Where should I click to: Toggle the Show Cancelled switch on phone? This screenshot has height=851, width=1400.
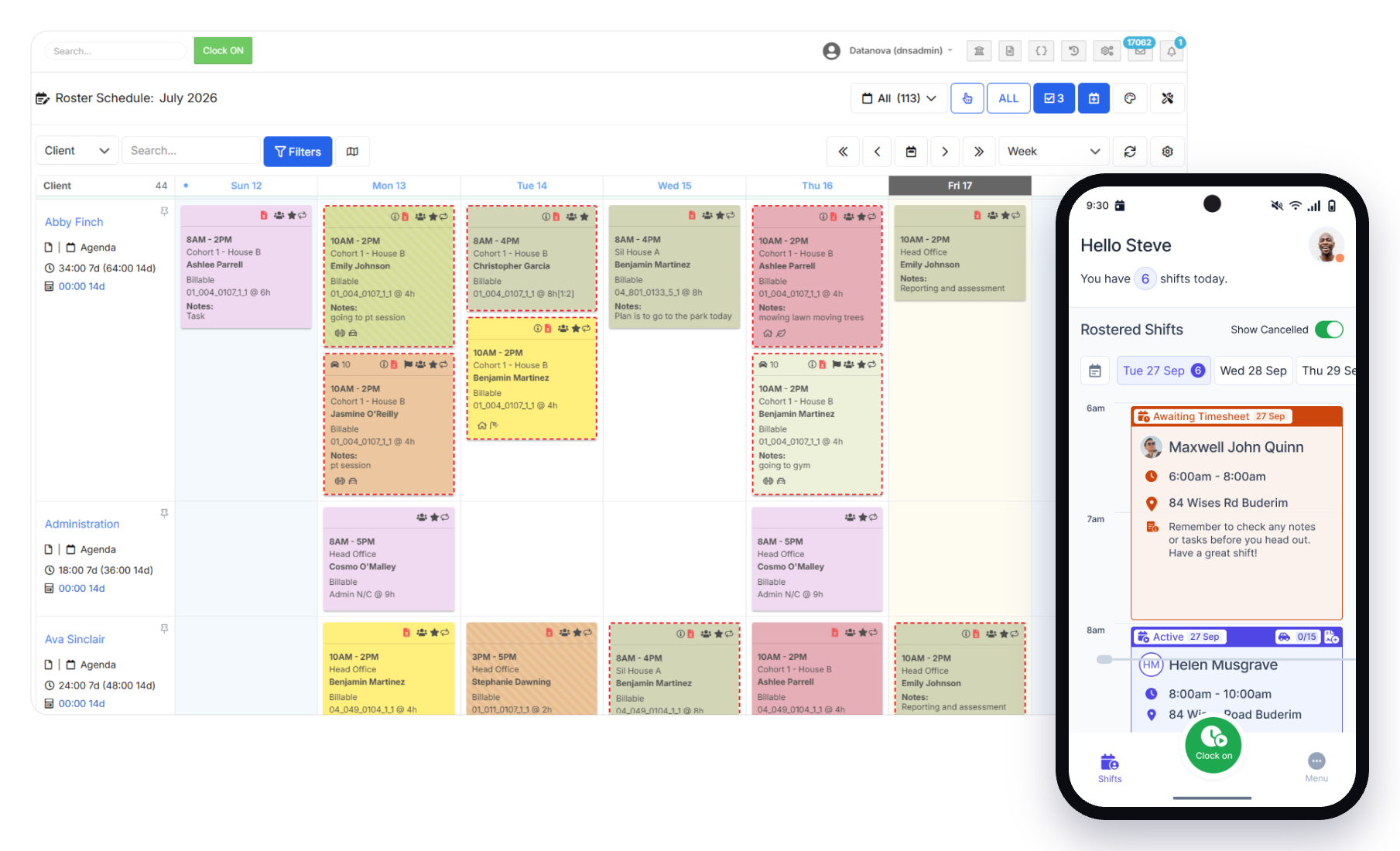click(x=1329, y=330)
